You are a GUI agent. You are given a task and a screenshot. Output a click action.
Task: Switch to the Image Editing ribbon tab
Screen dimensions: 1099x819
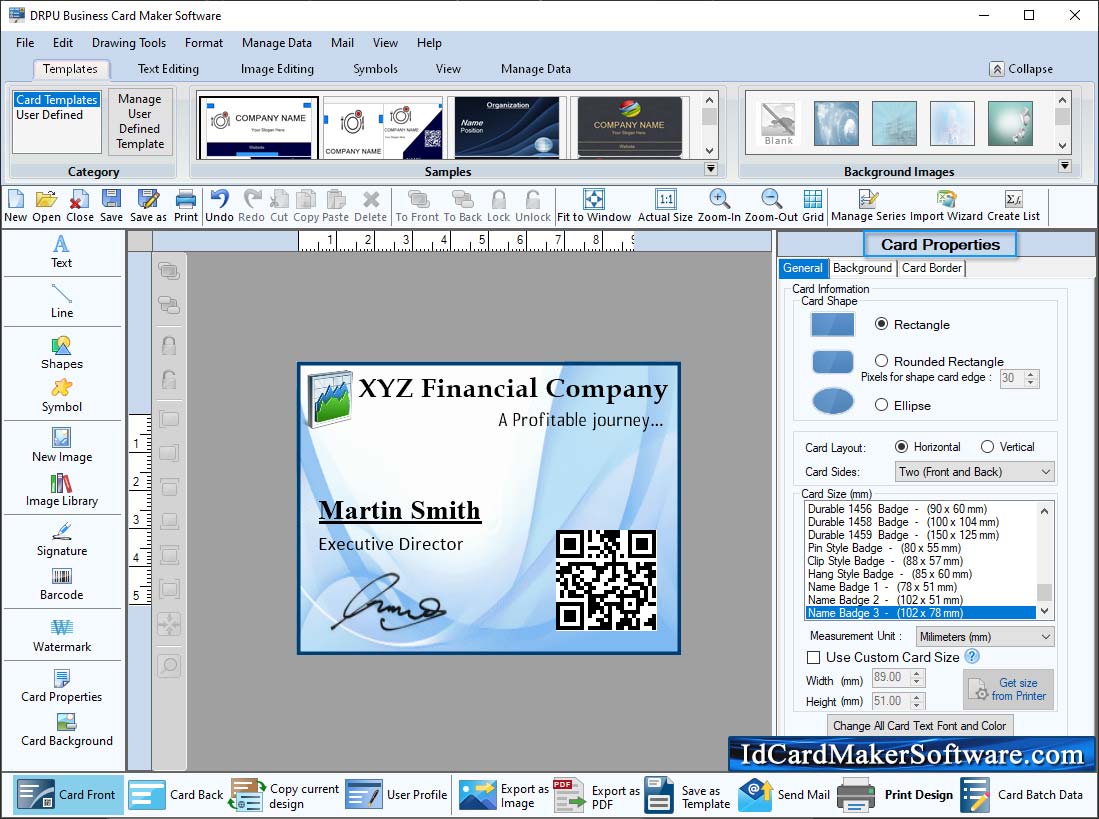click(277, 69)
